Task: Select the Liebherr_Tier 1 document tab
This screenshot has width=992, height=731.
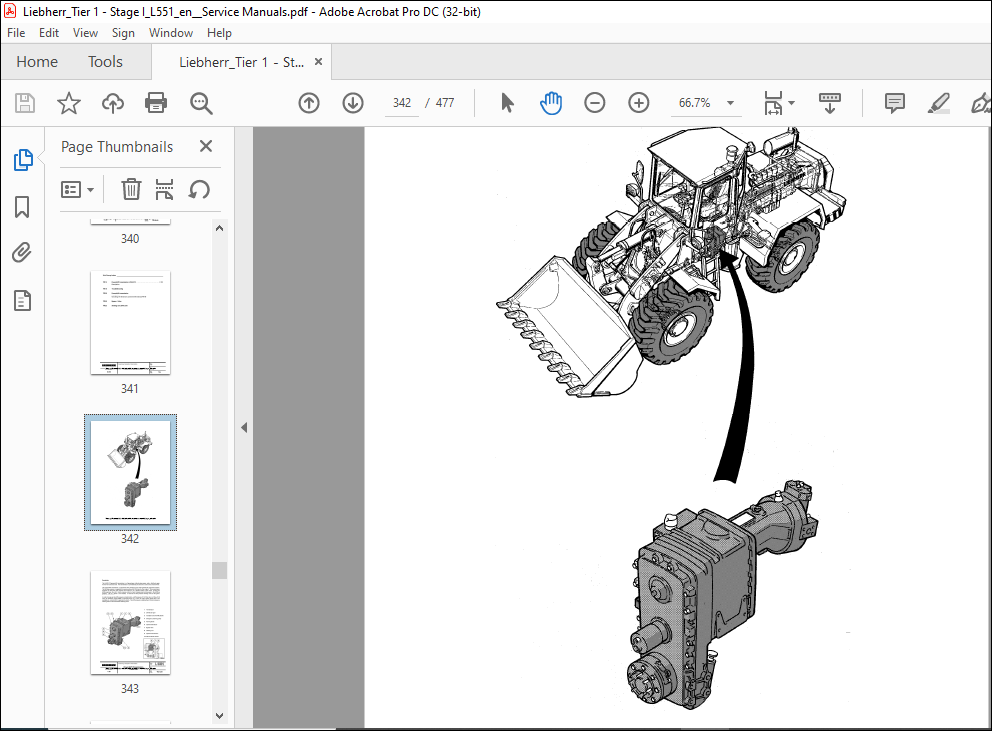Action: (241, 62)
